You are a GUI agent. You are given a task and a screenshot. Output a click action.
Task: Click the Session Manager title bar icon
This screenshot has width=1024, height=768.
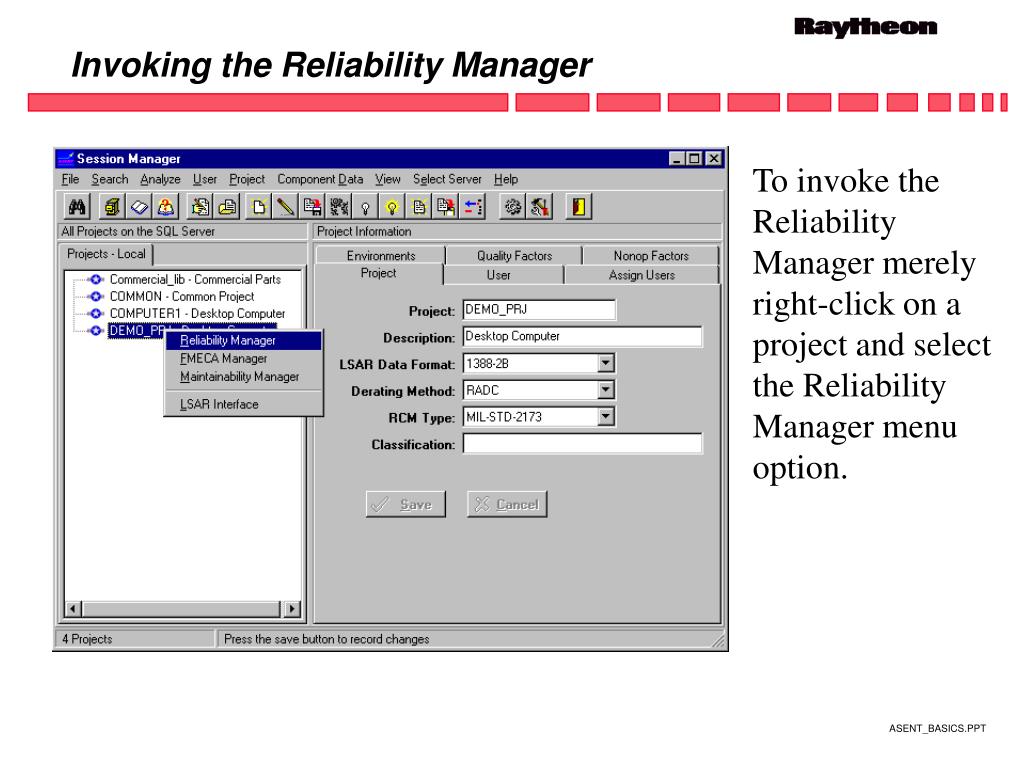click(65, 159)
